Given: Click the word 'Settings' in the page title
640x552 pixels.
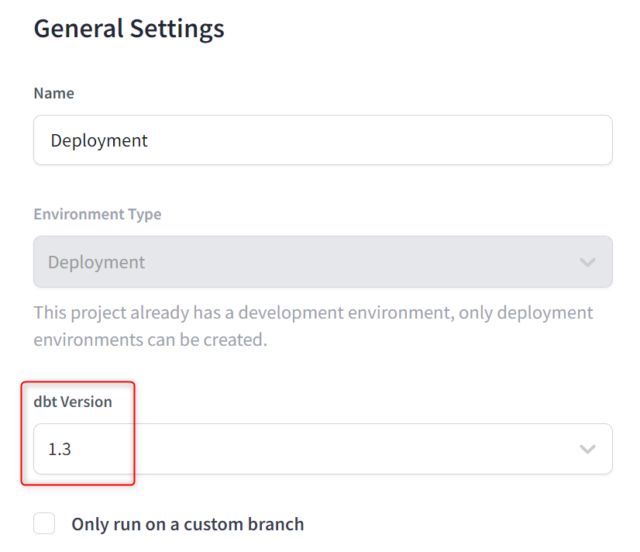Looking at the screenshot, I should tap(177, 29).
